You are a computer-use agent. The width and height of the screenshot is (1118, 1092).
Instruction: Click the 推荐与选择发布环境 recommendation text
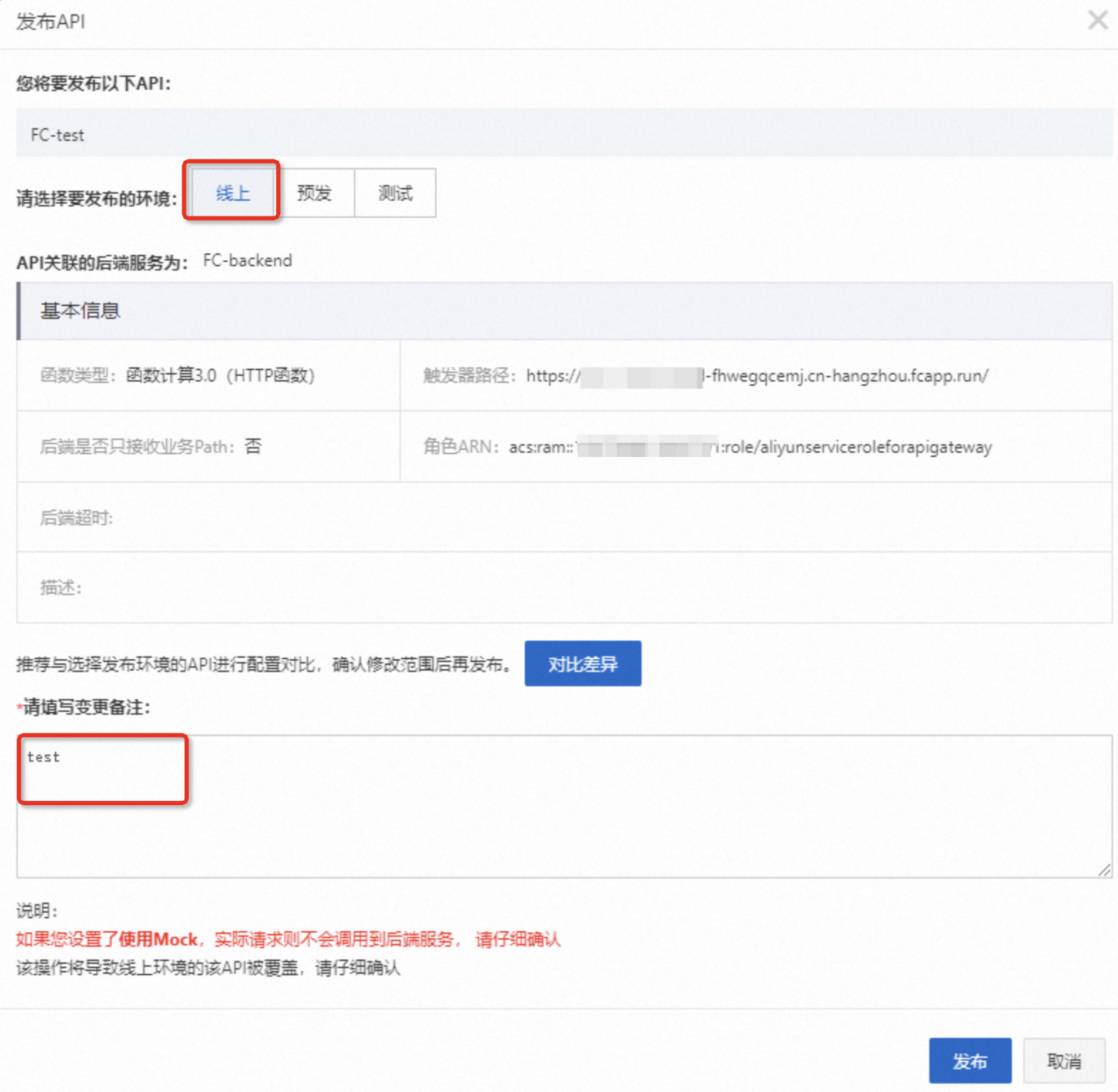coord(263,664)
